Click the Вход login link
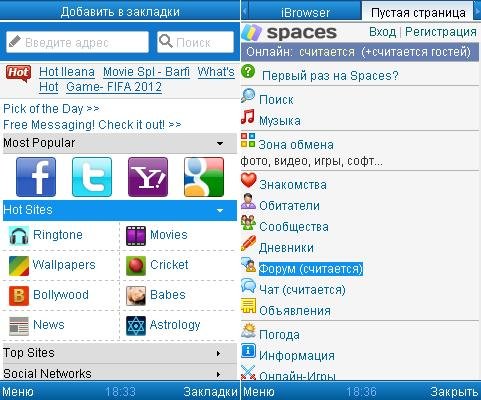This screenshot has height=400, width=481. tap(382, 32)
